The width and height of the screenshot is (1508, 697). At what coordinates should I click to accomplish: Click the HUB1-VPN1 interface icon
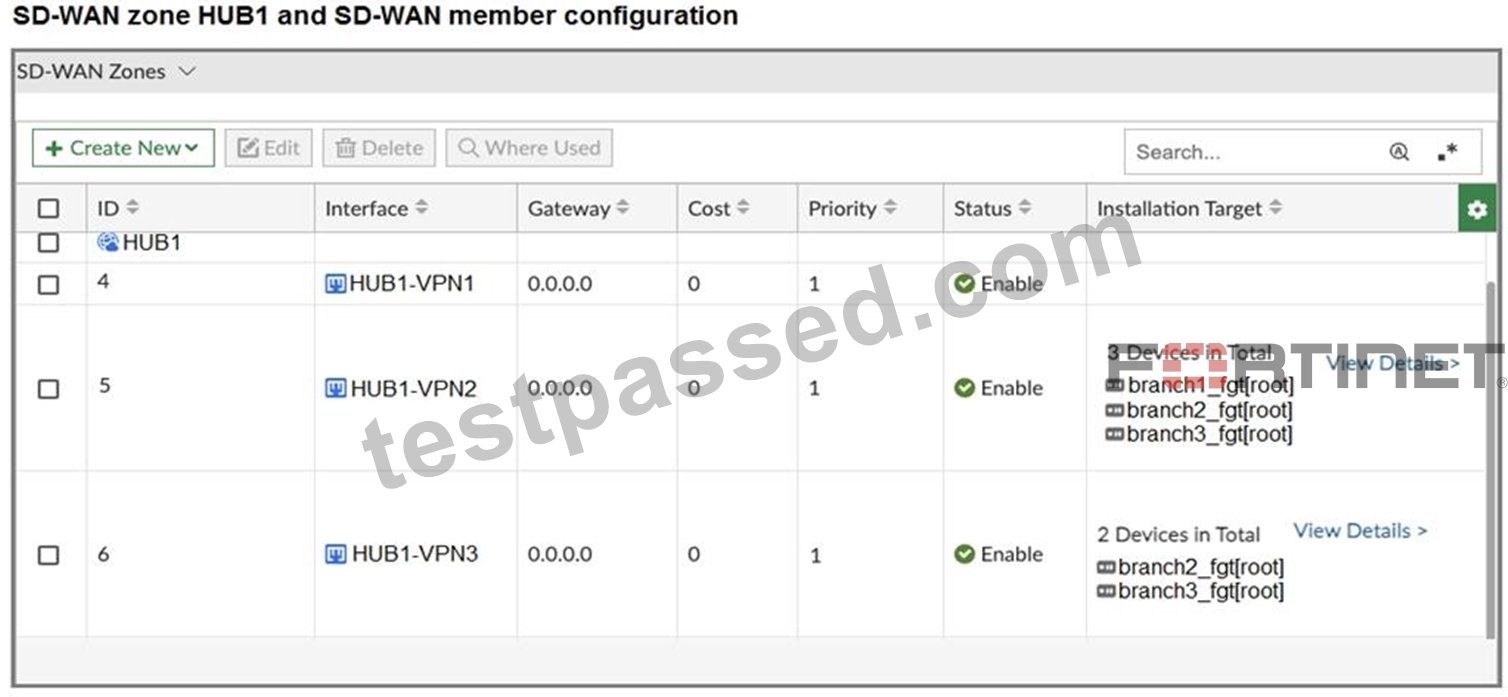336,285
